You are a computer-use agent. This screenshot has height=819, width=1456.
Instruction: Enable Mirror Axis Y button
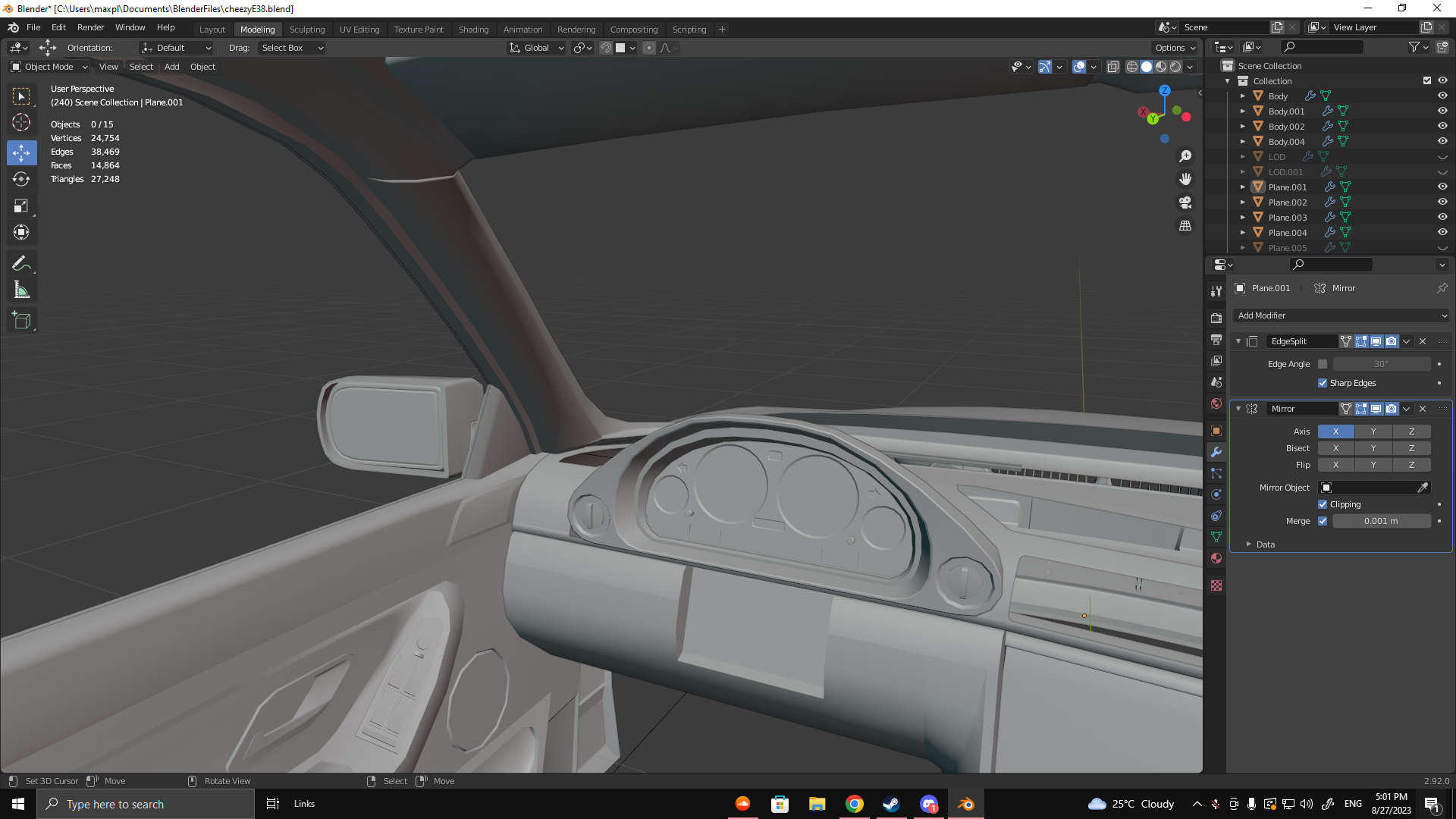coord(1373,431)
